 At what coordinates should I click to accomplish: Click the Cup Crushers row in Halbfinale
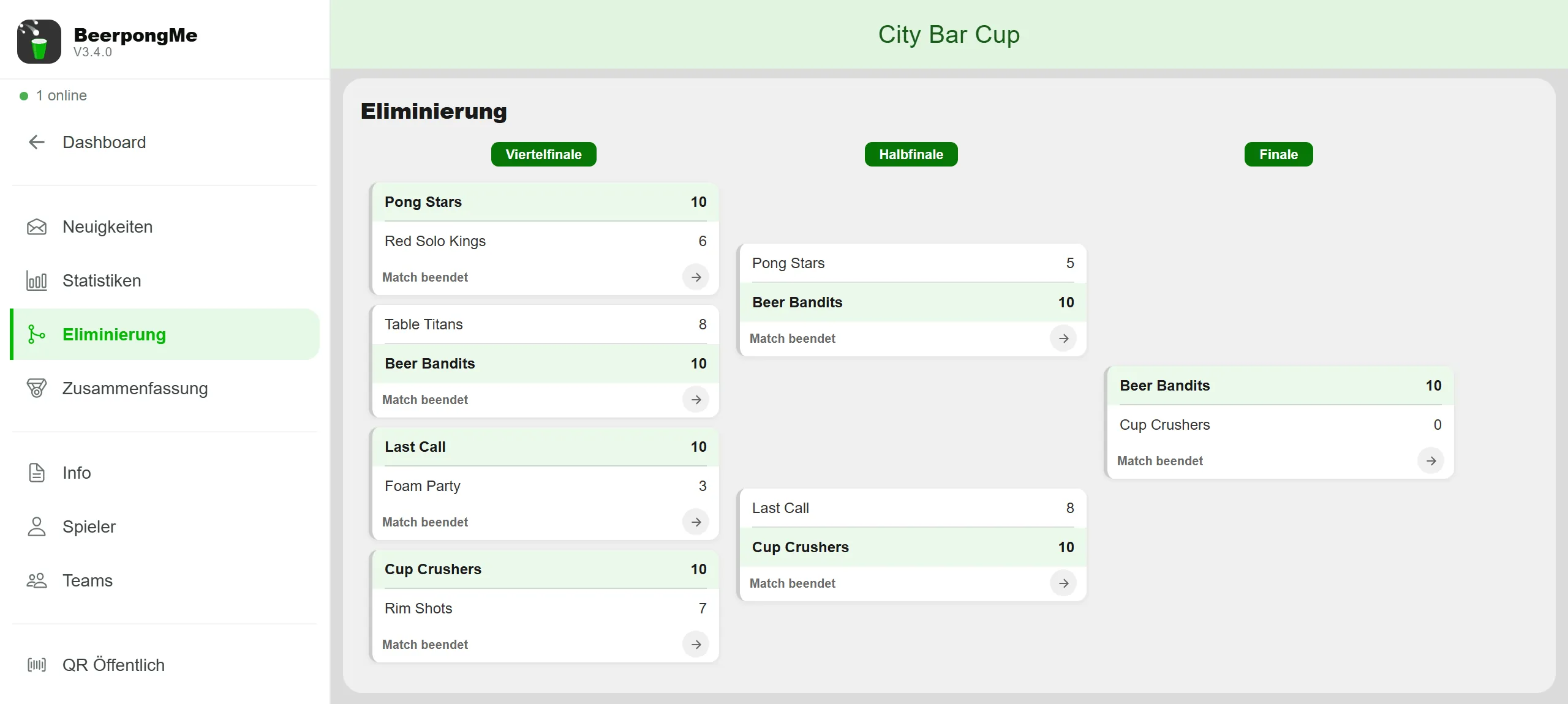tap(913, 547)
